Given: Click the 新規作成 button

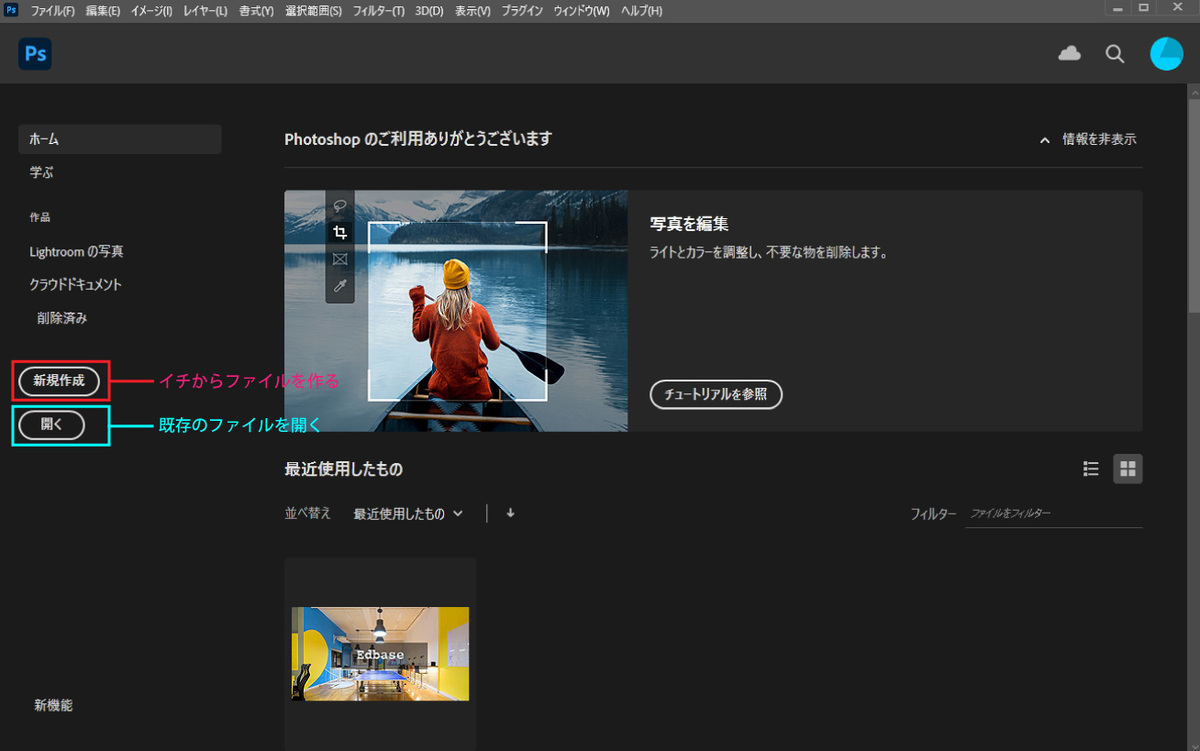Looking at the screenshot, I should coord(59,380).
